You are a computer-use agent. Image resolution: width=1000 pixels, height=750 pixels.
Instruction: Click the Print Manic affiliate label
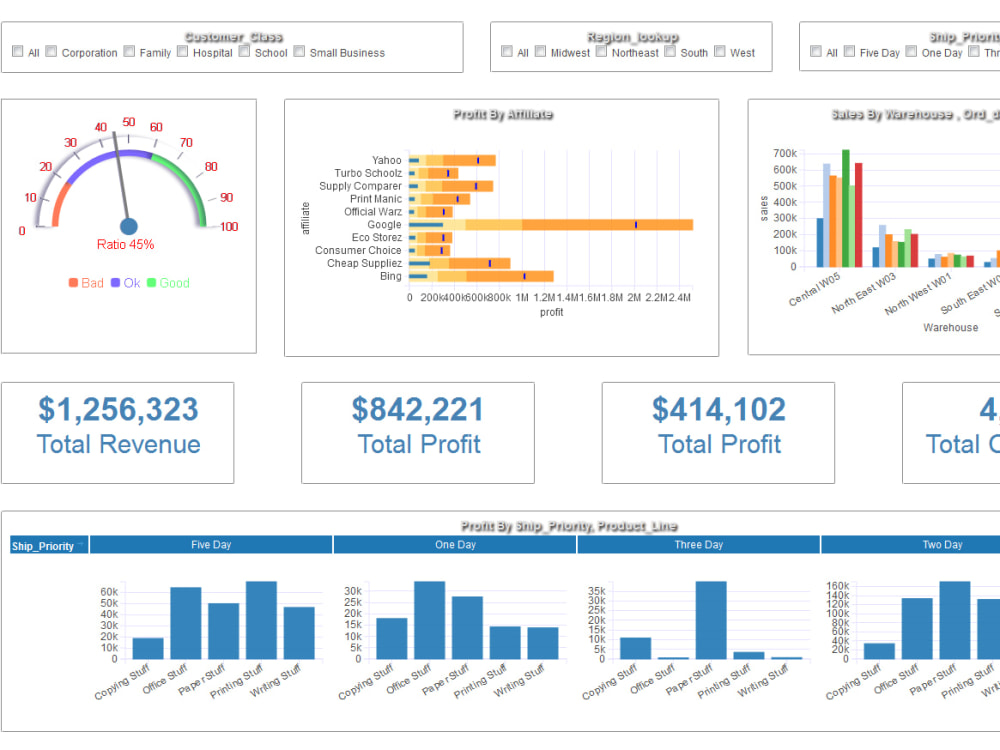tap(376, 199)
